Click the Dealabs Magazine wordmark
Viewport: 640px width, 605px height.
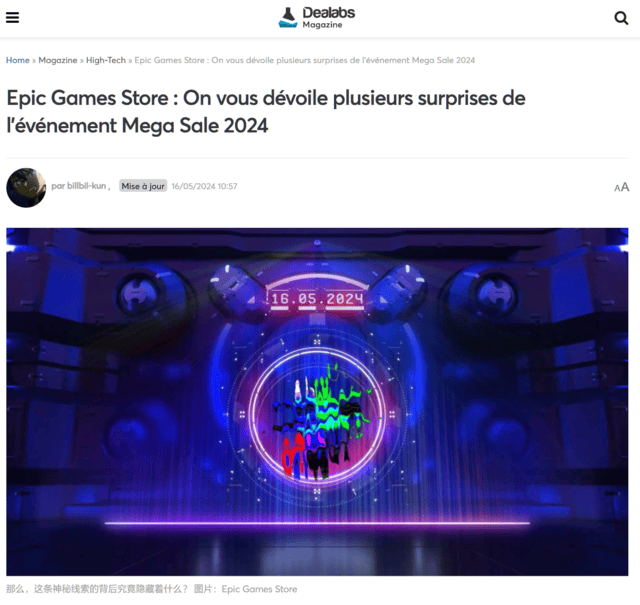click(x=329, y=18)
